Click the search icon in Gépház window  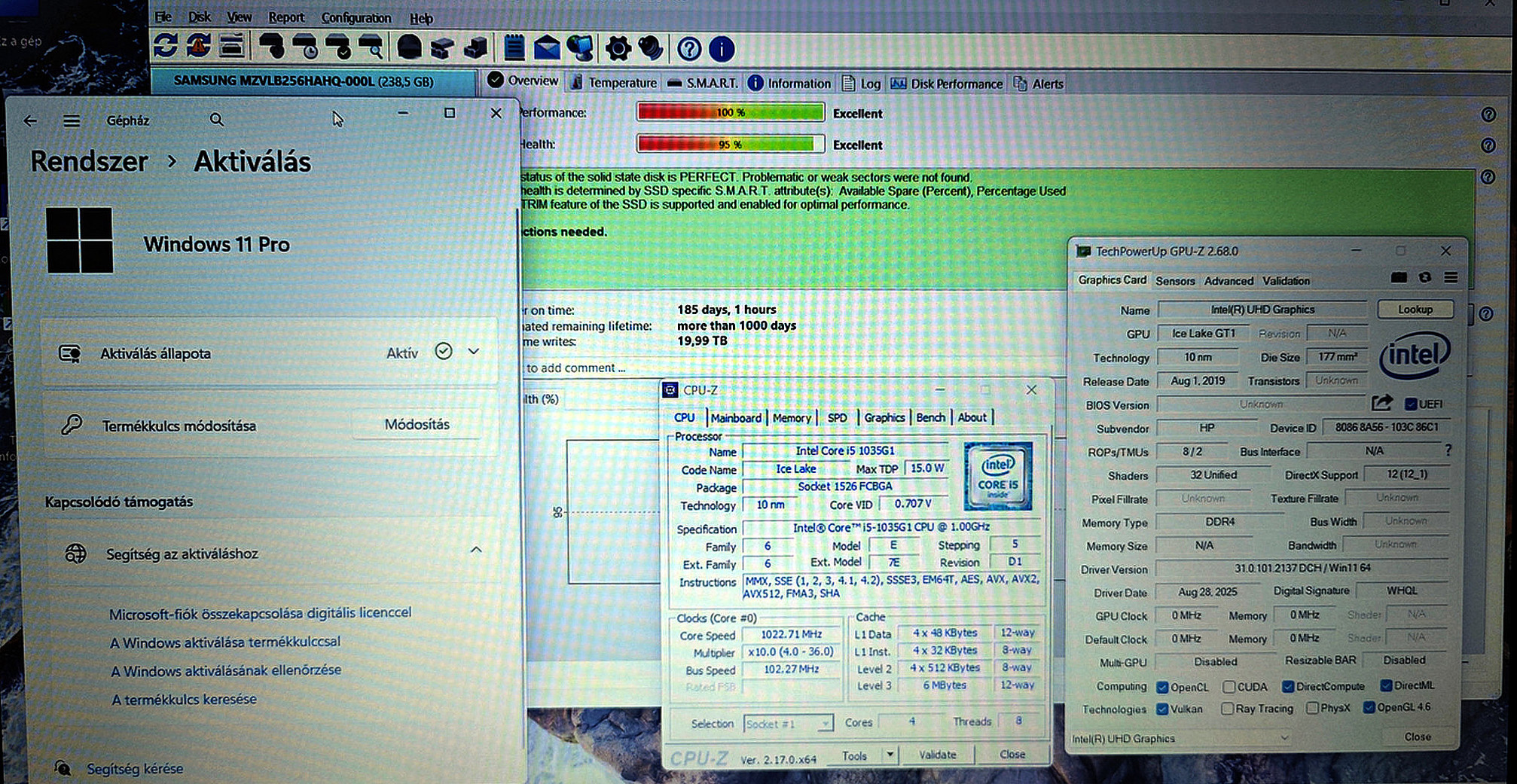[216, 119]
